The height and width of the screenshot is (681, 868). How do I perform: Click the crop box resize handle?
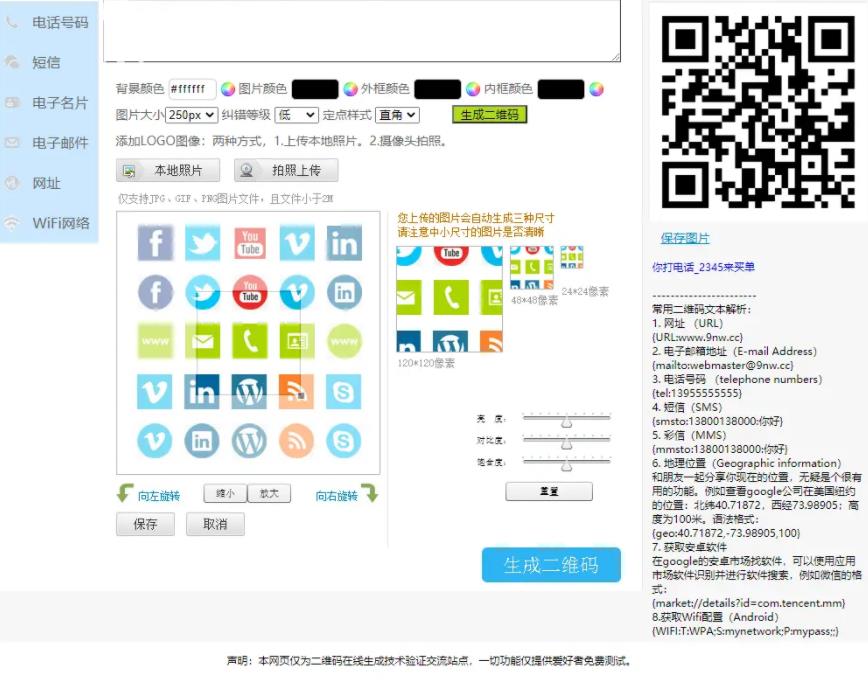(x=301, y=395)
